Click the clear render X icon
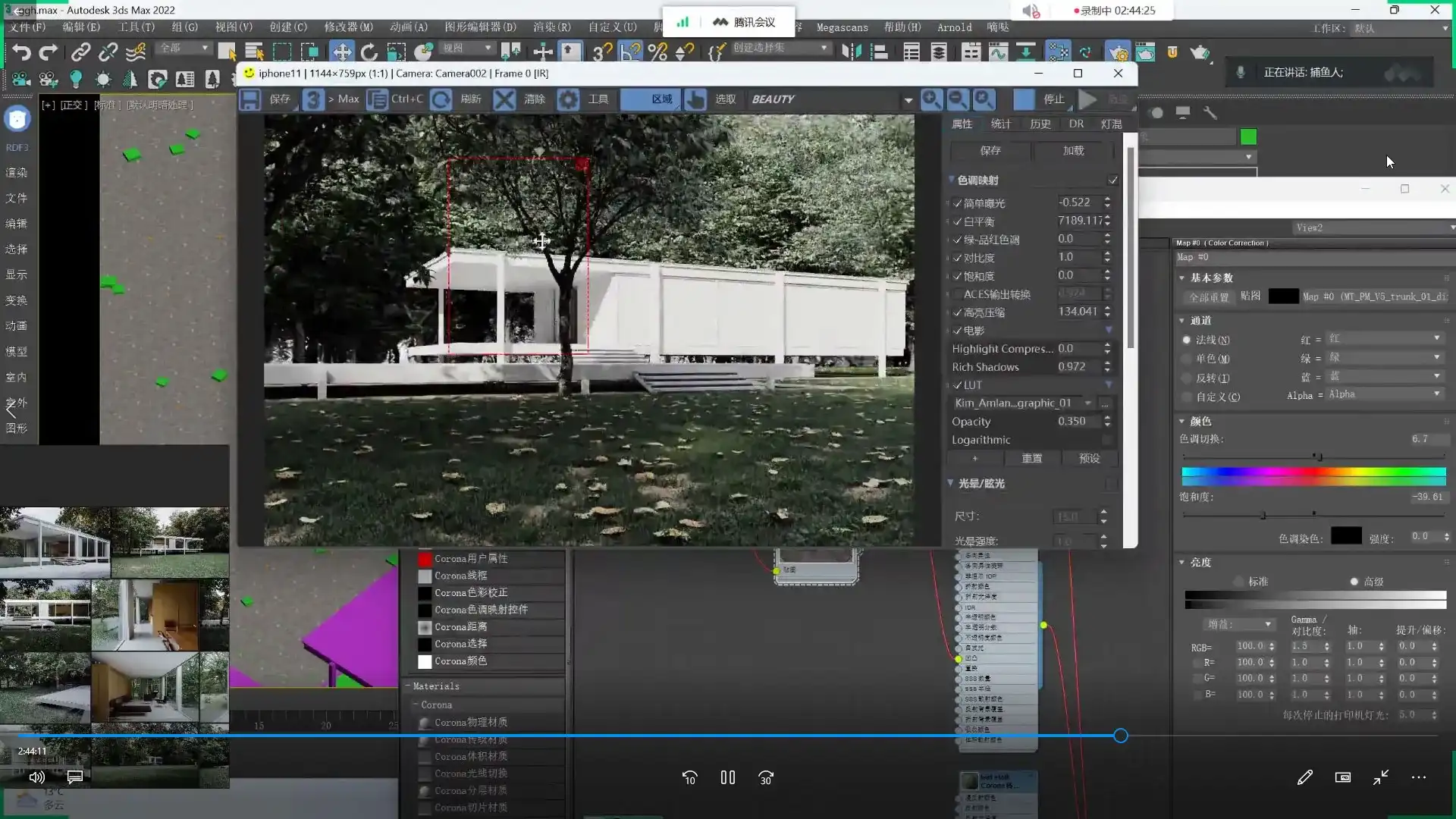Screen dimensions: 1456x819 (x=504, y=99)
